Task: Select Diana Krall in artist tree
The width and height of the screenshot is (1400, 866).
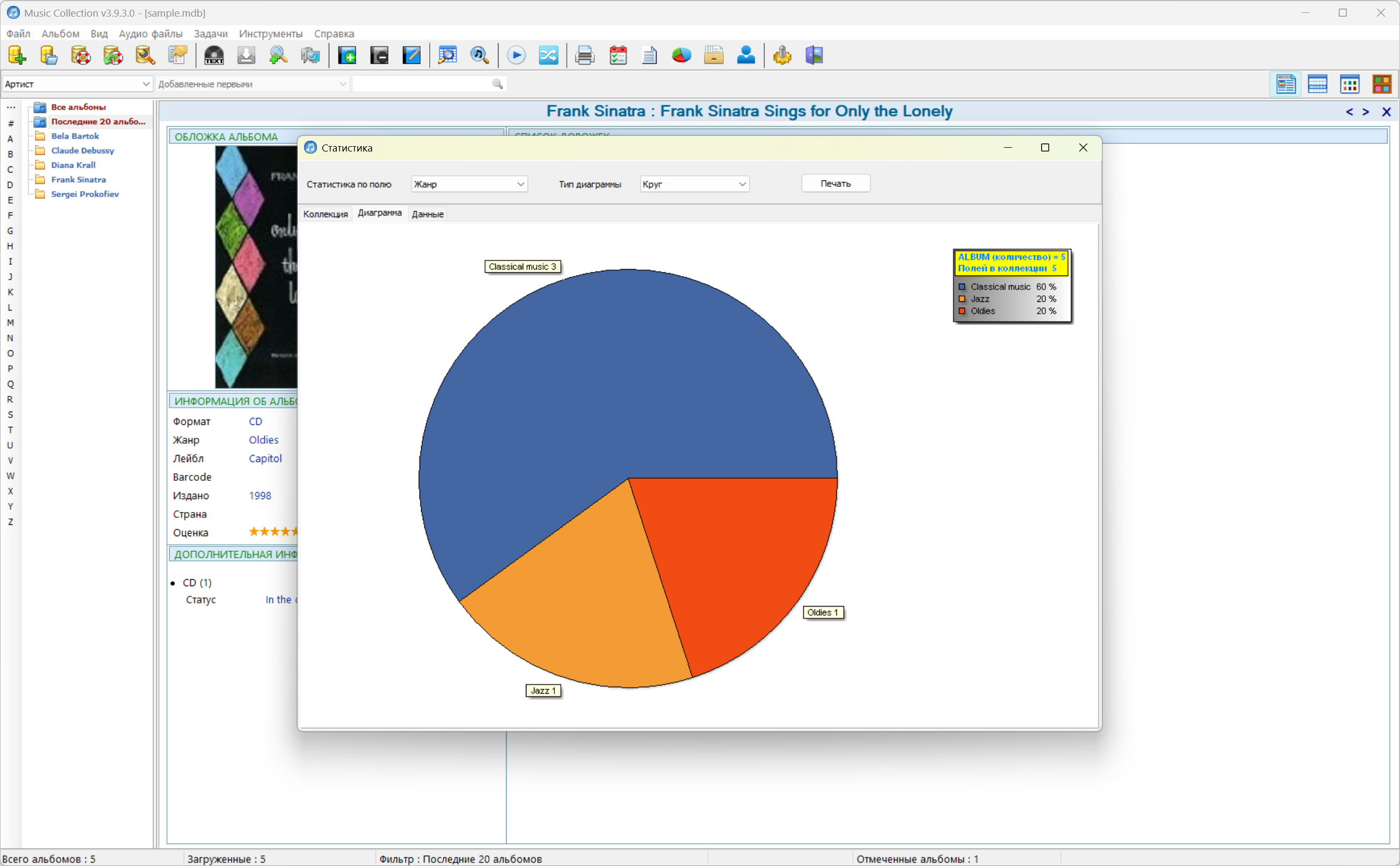Action: pyautogui.click(x=73, y=165)
